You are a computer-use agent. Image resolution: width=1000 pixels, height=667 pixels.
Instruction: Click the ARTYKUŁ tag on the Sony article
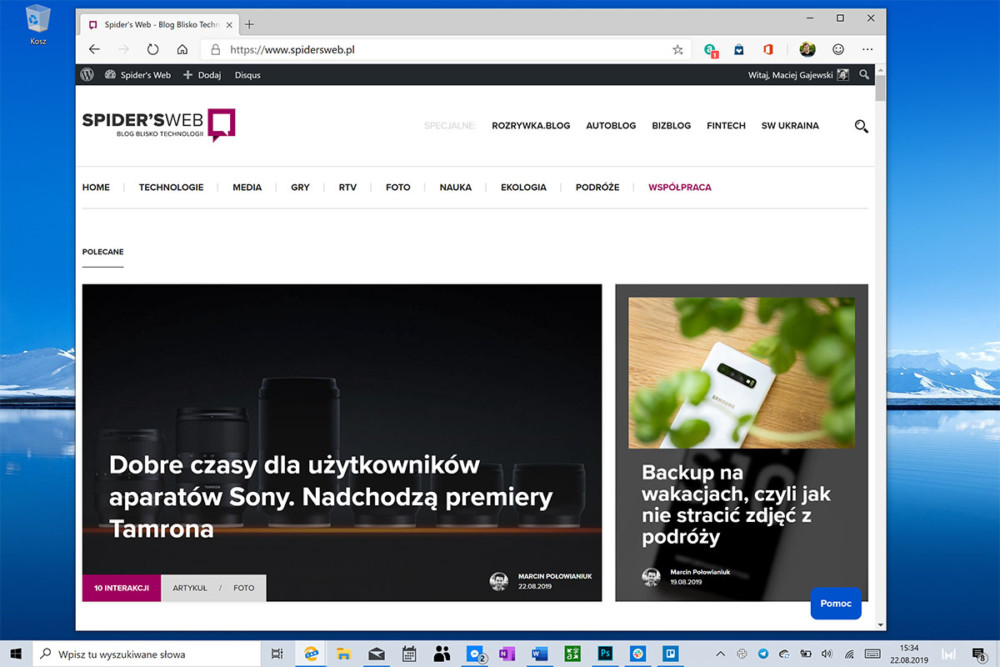tap(189, 588)
